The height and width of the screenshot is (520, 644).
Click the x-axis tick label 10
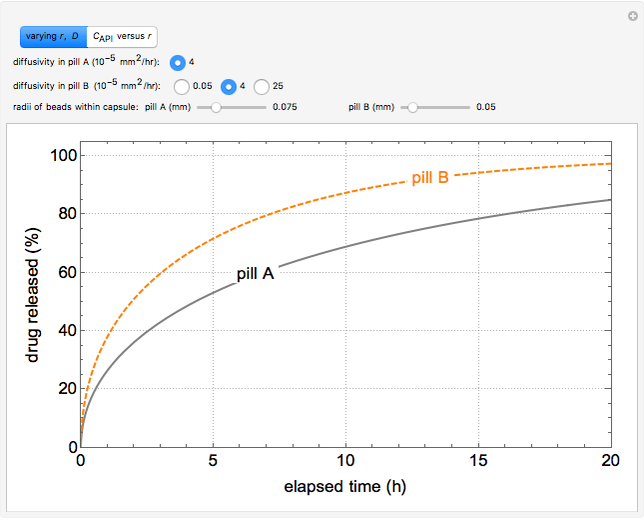pos(345,462)
